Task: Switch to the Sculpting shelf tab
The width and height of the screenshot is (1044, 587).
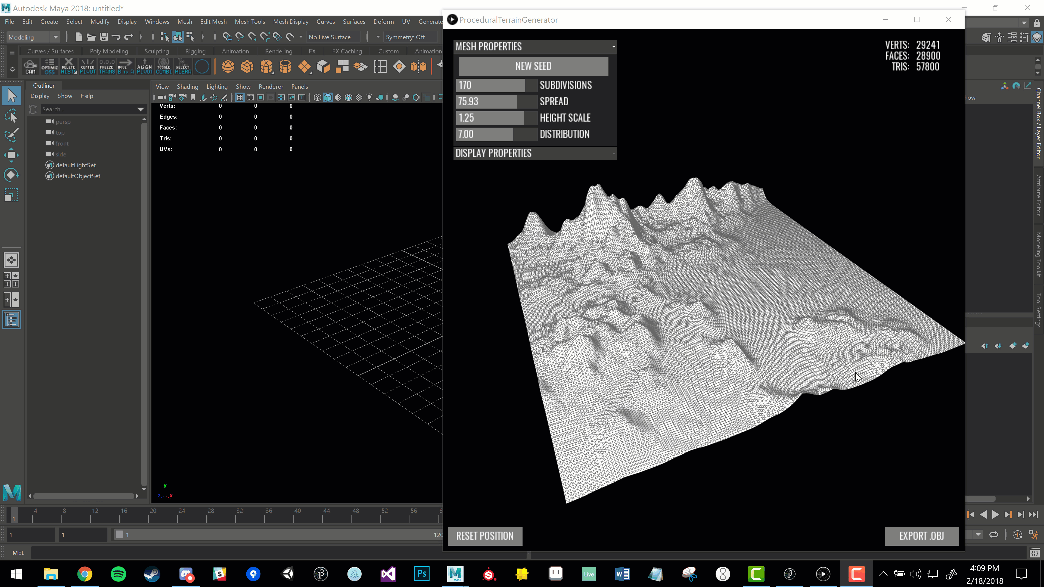Action: (157, 51)
